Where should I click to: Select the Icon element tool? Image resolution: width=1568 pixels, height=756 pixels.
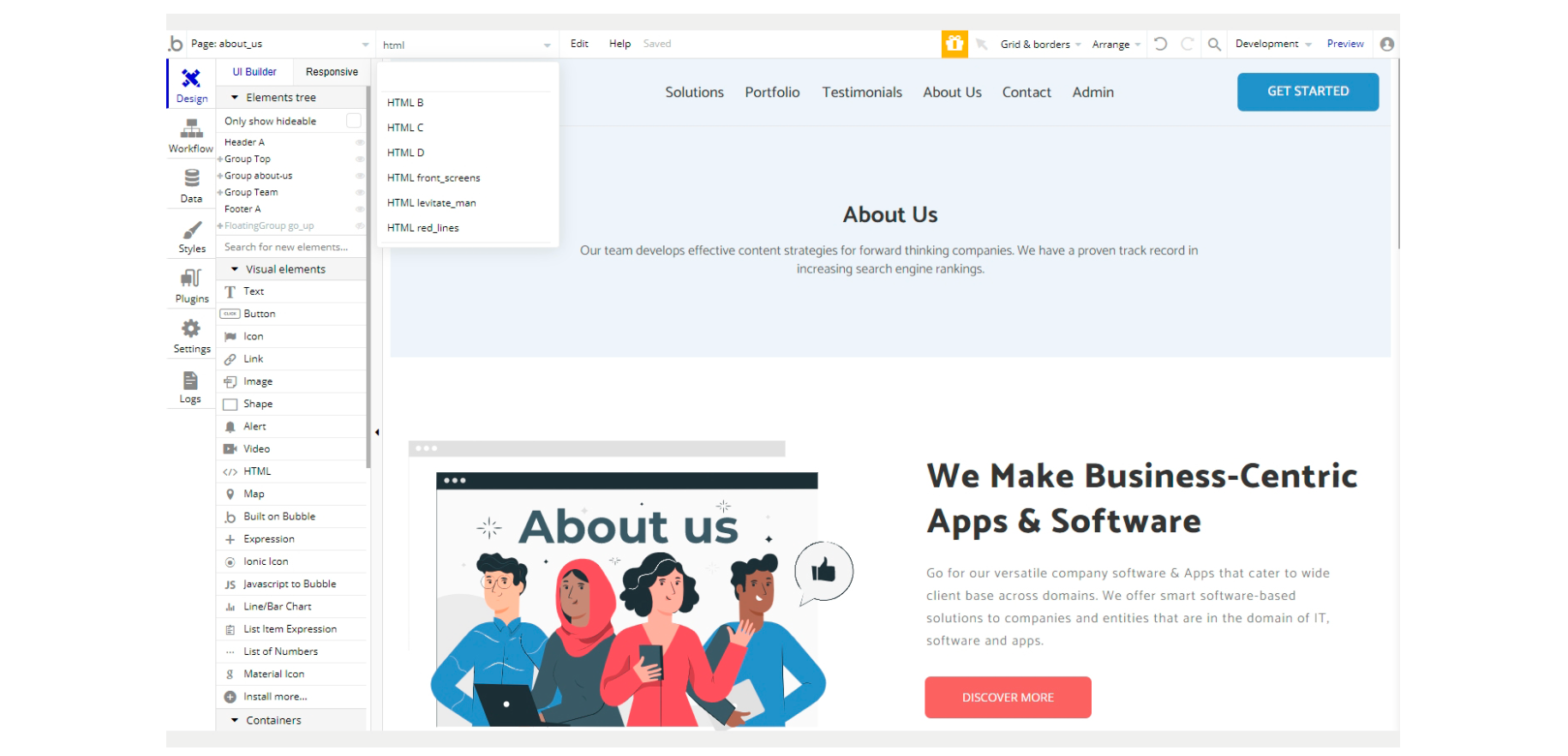[293, 336]
